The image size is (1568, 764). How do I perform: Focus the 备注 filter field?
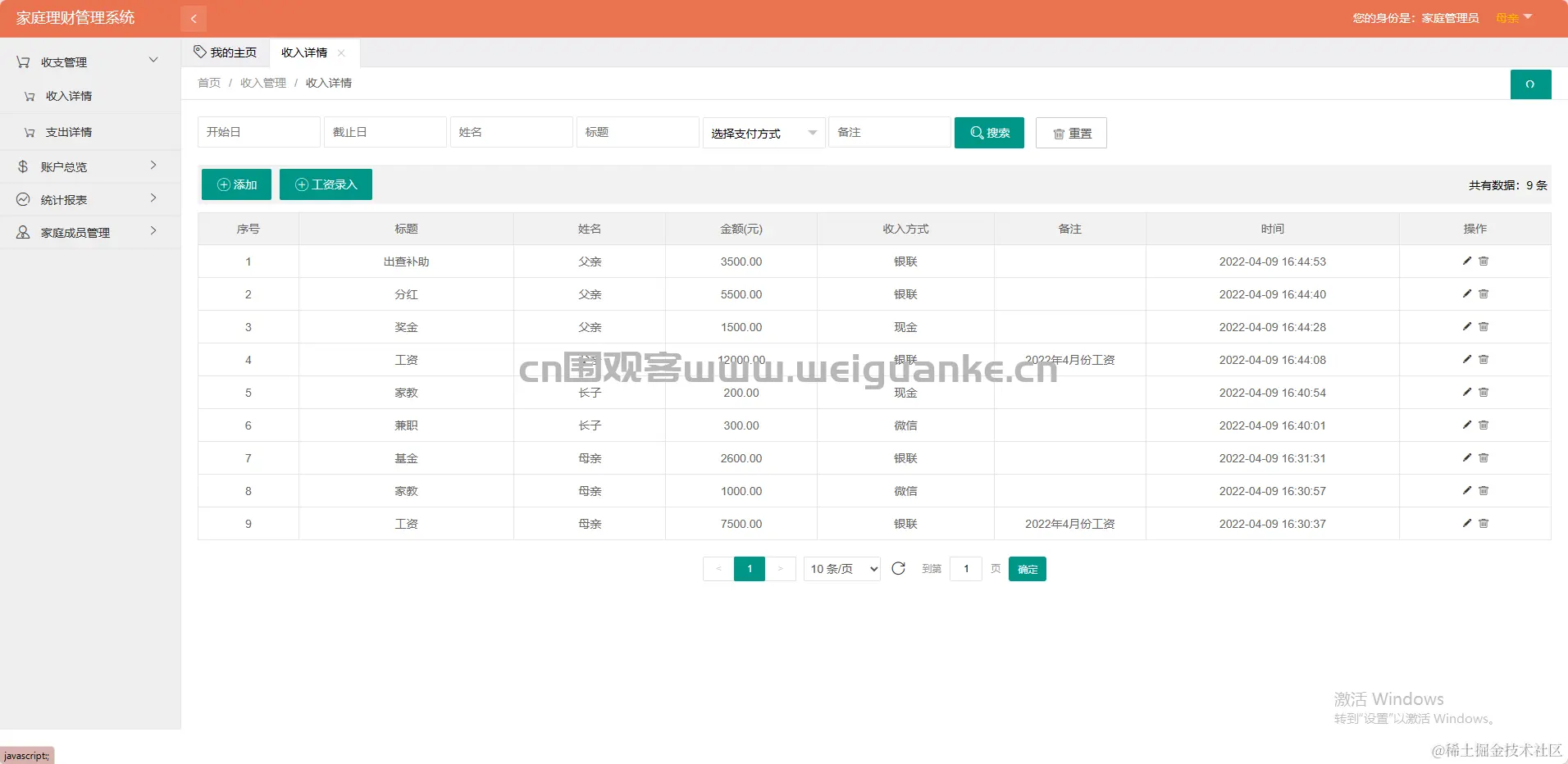(890, 132)
